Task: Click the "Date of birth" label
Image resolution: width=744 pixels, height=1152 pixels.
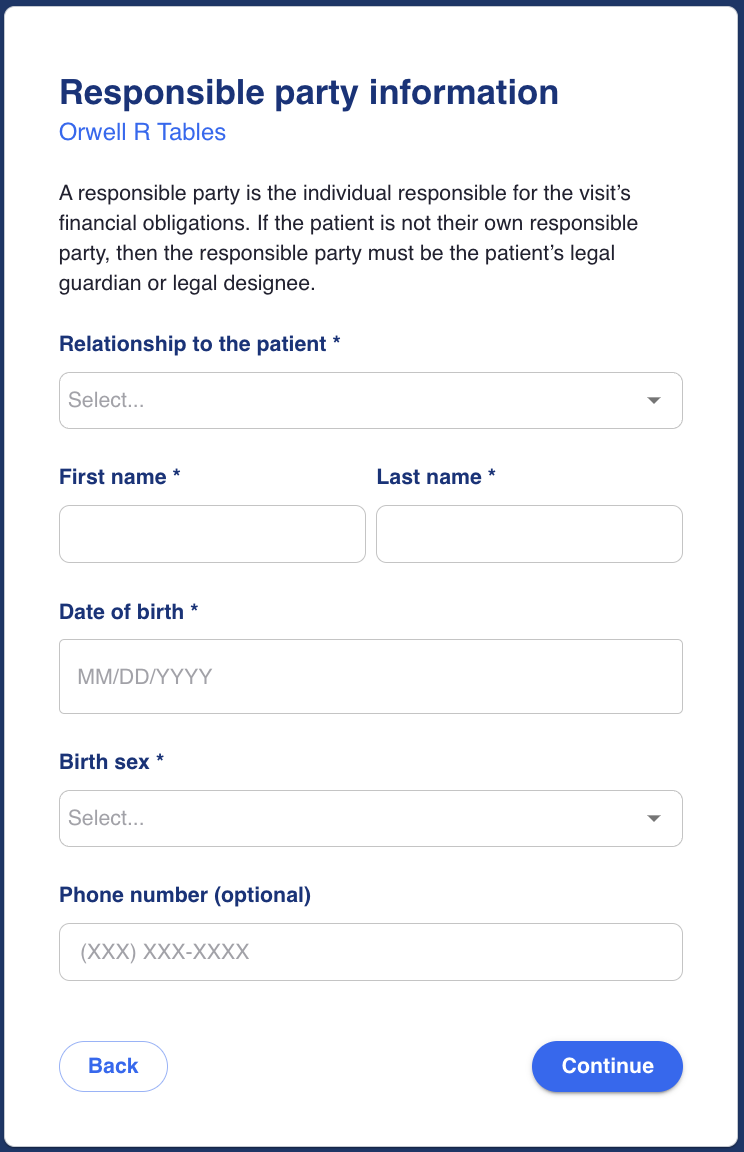Action: (122, 612)
